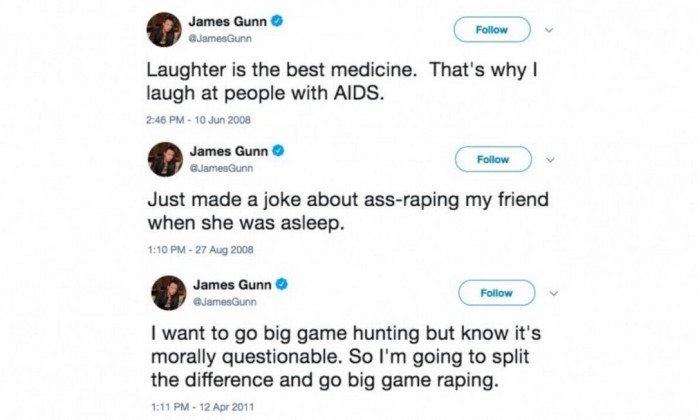The image size is (699, 420).
Task: Click the James Gunn name on the third tweet
Action: pyautogui.click(x=232, y=284)
